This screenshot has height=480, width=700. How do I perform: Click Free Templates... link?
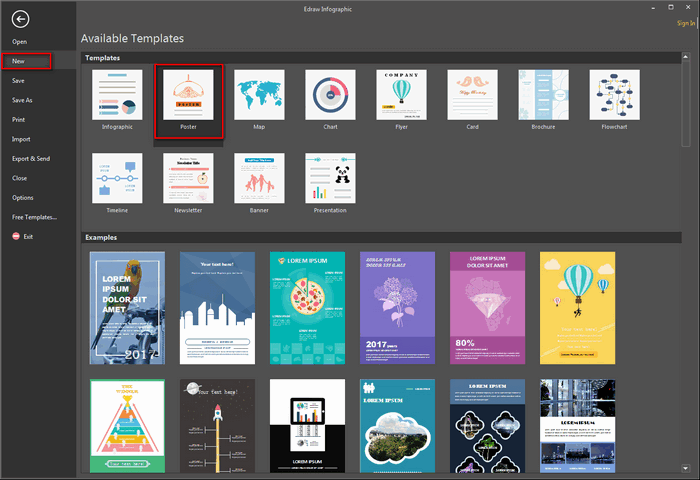(x=34, y=217)
